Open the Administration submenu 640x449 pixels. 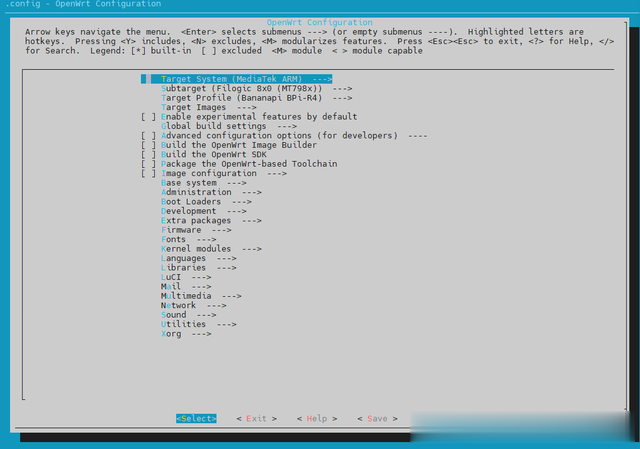(211, 192)
